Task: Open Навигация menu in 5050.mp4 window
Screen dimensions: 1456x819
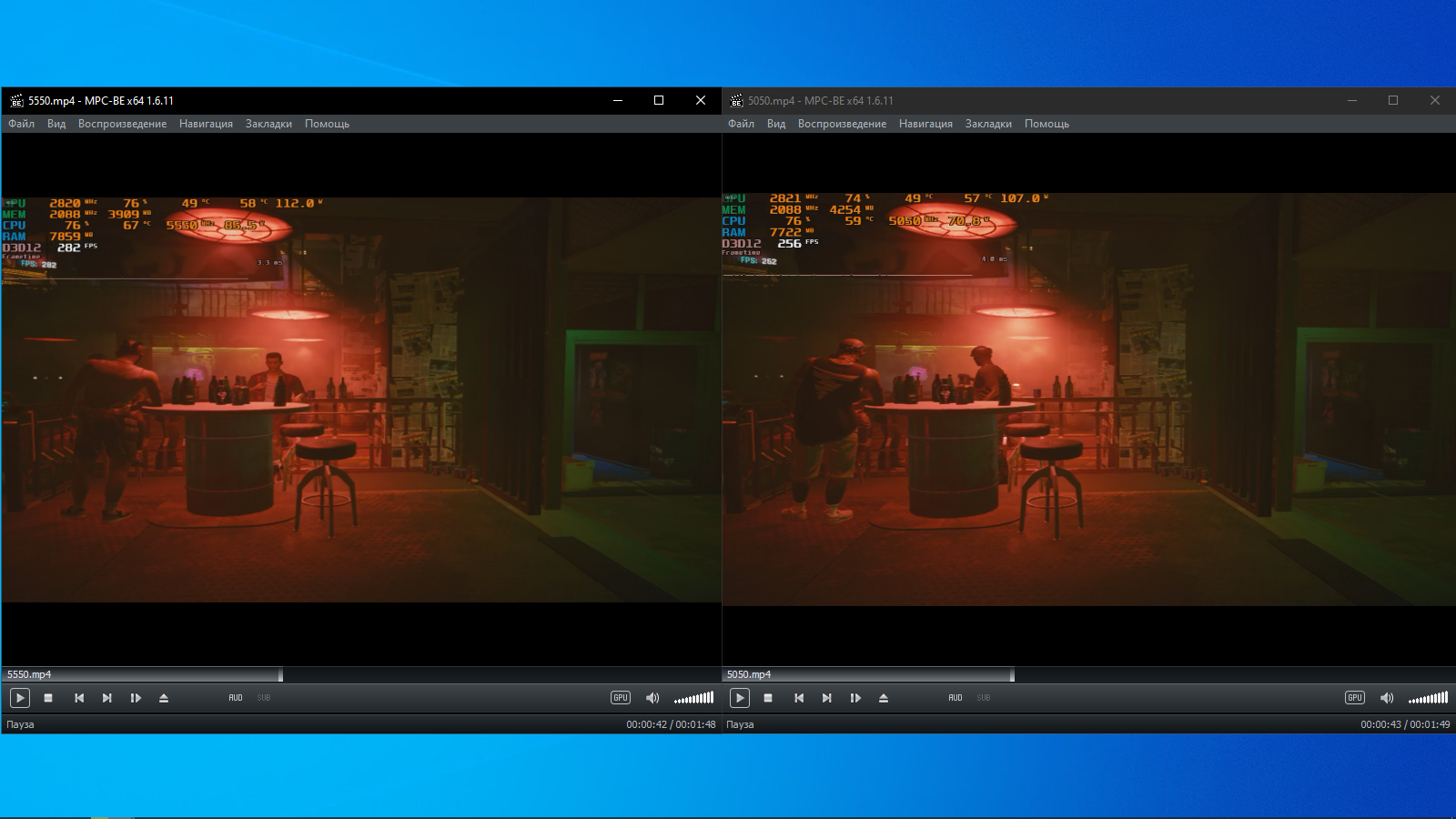Action: pyautogui.click(x=925, y=124)
